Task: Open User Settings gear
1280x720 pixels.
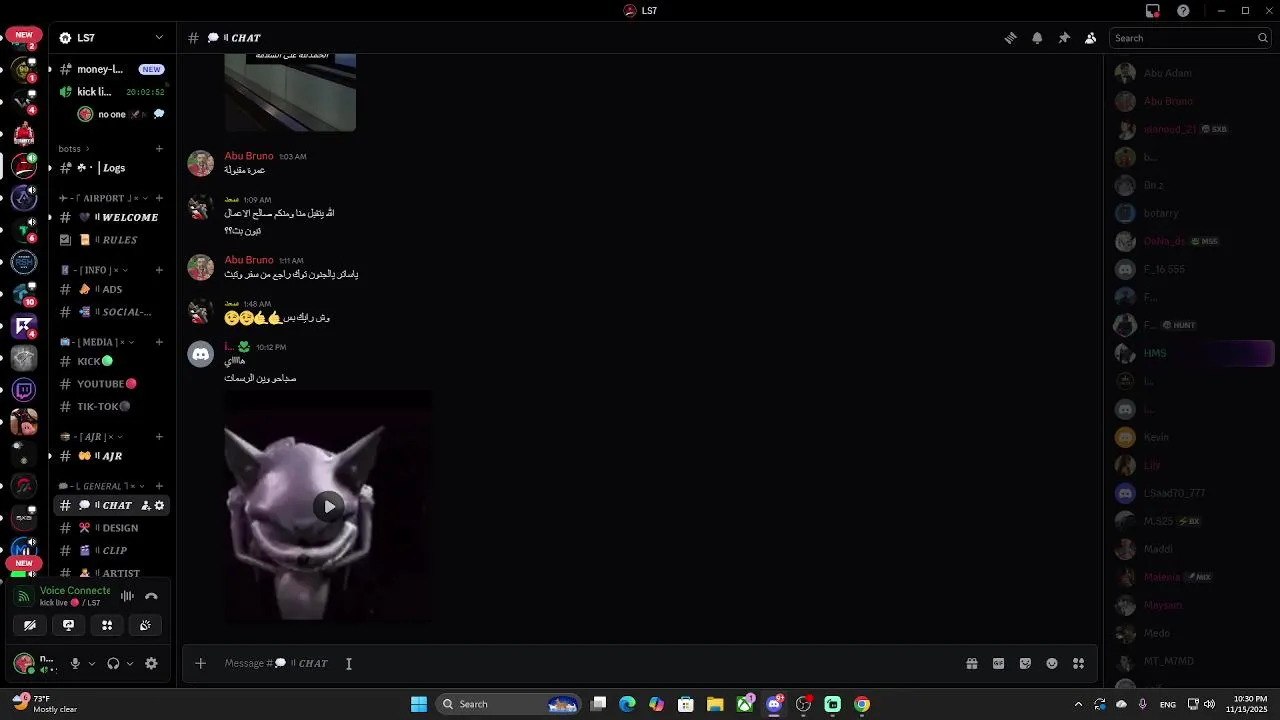Action: [x=151, y=663]
